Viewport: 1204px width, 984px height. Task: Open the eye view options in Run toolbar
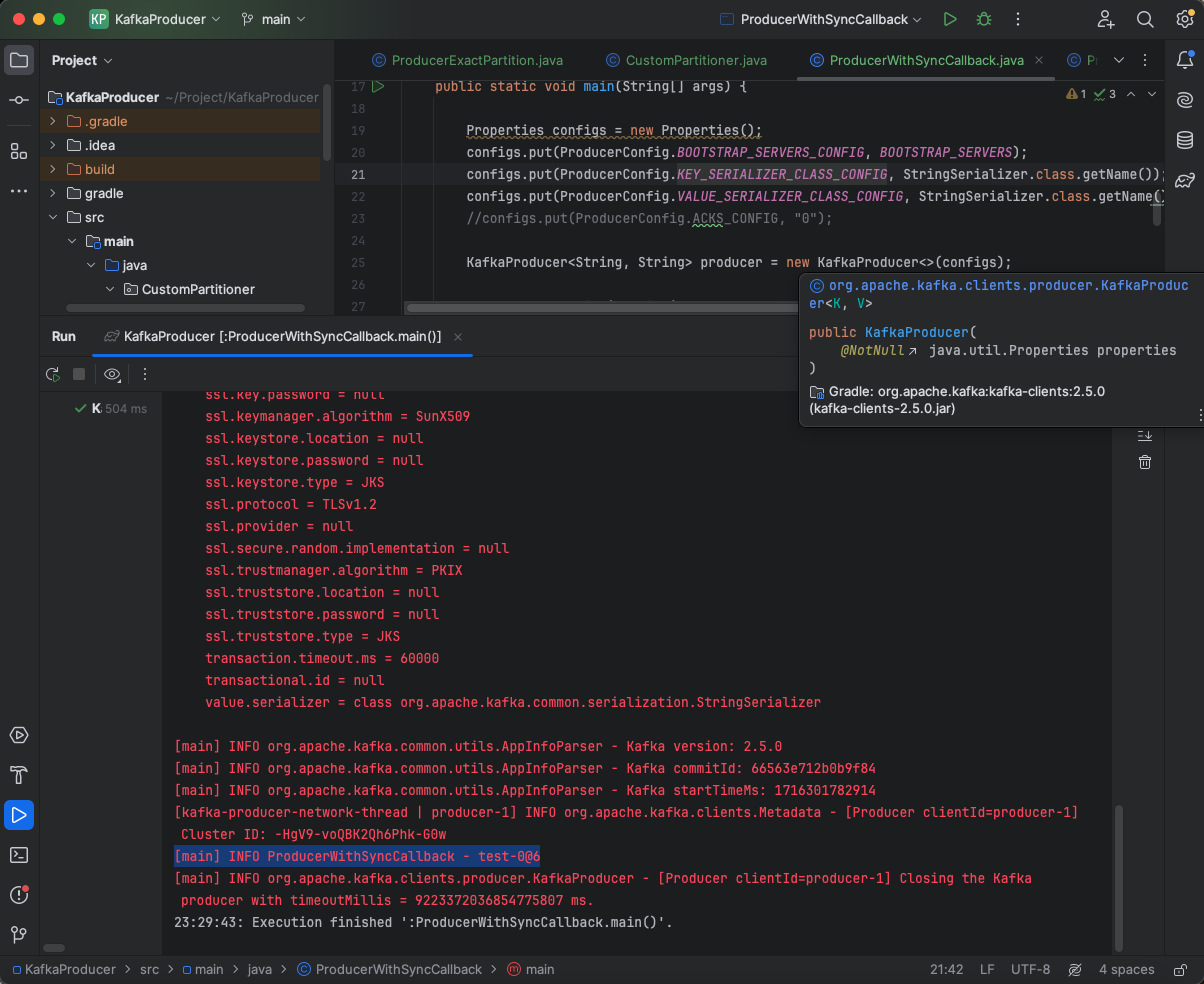coord(112,374)
